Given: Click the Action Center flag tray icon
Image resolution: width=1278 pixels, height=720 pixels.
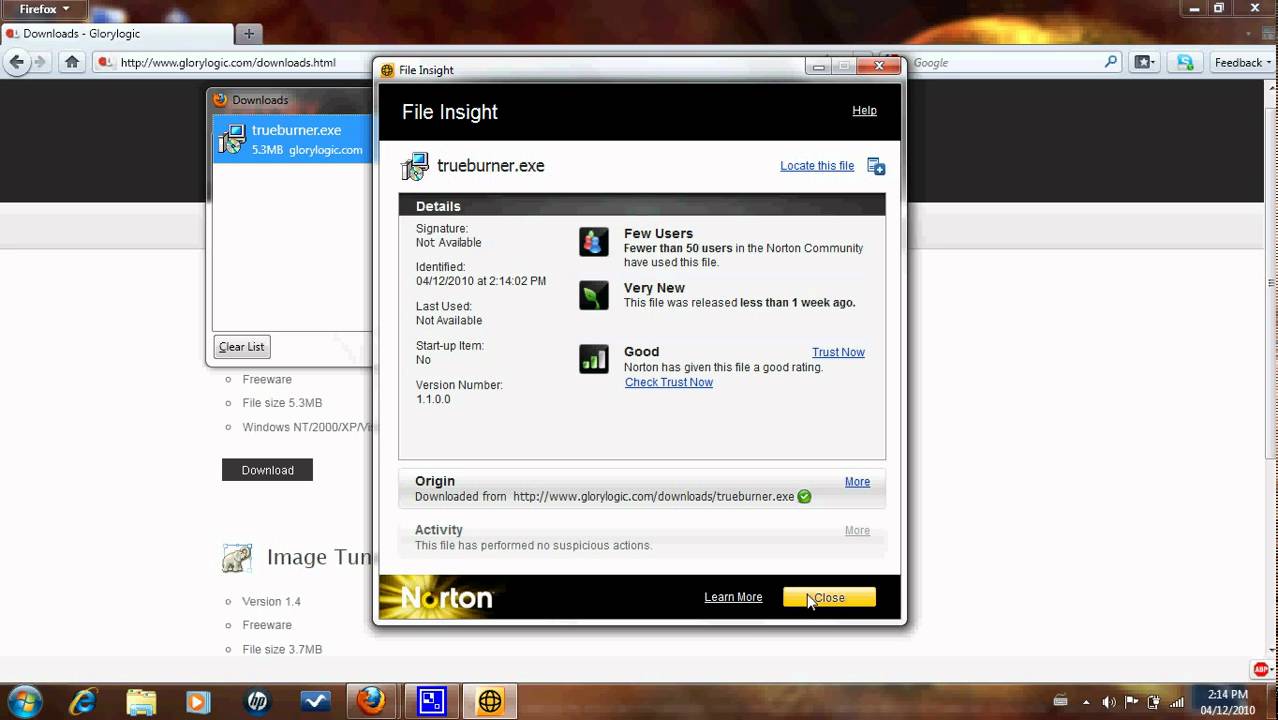Looking at the screenshot, I should 1132,701.
